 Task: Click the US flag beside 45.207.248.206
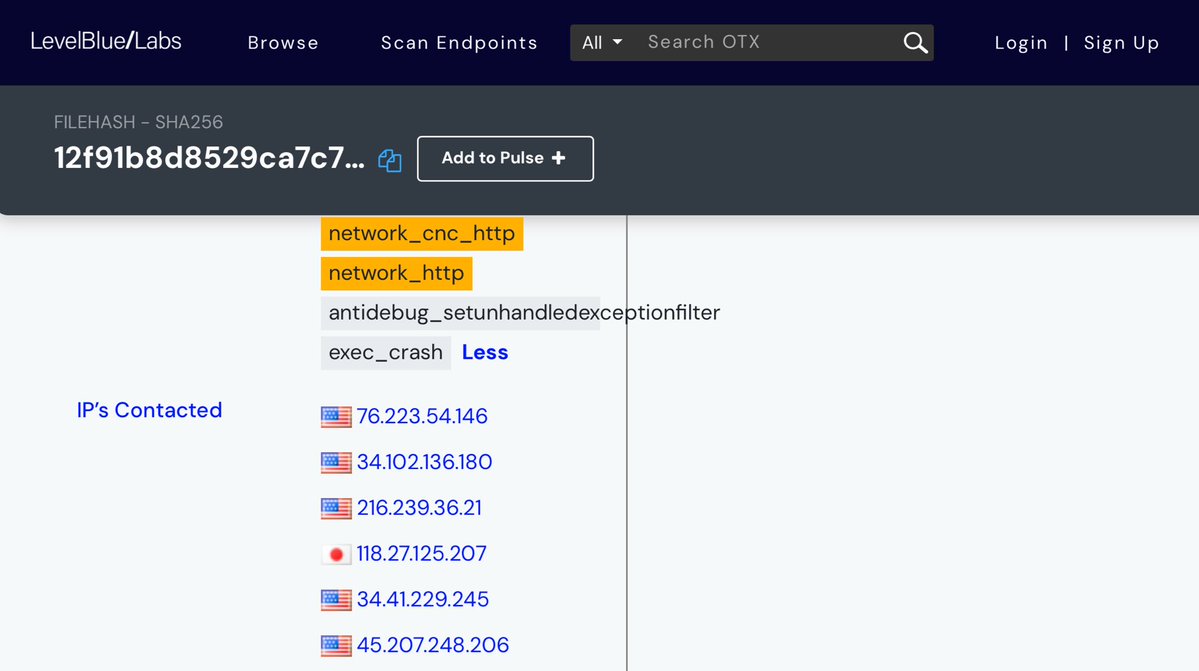pyautogui.click(x=336, y=646)
